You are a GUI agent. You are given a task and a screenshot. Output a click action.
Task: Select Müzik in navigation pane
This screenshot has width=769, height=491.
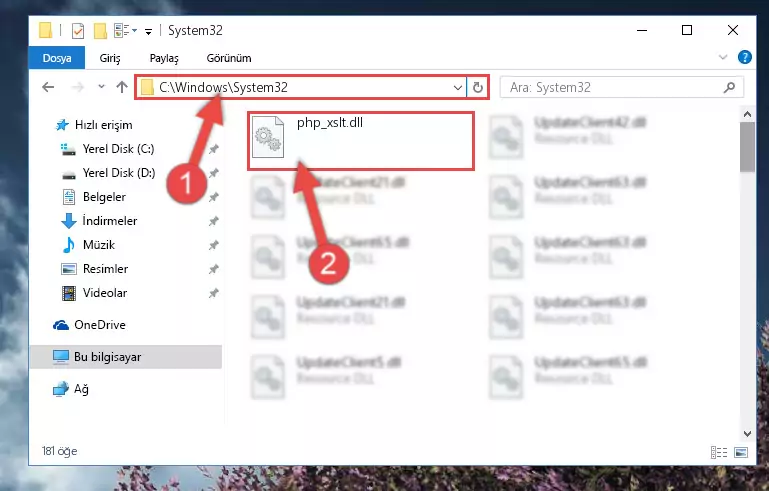[x=99, y=245]
